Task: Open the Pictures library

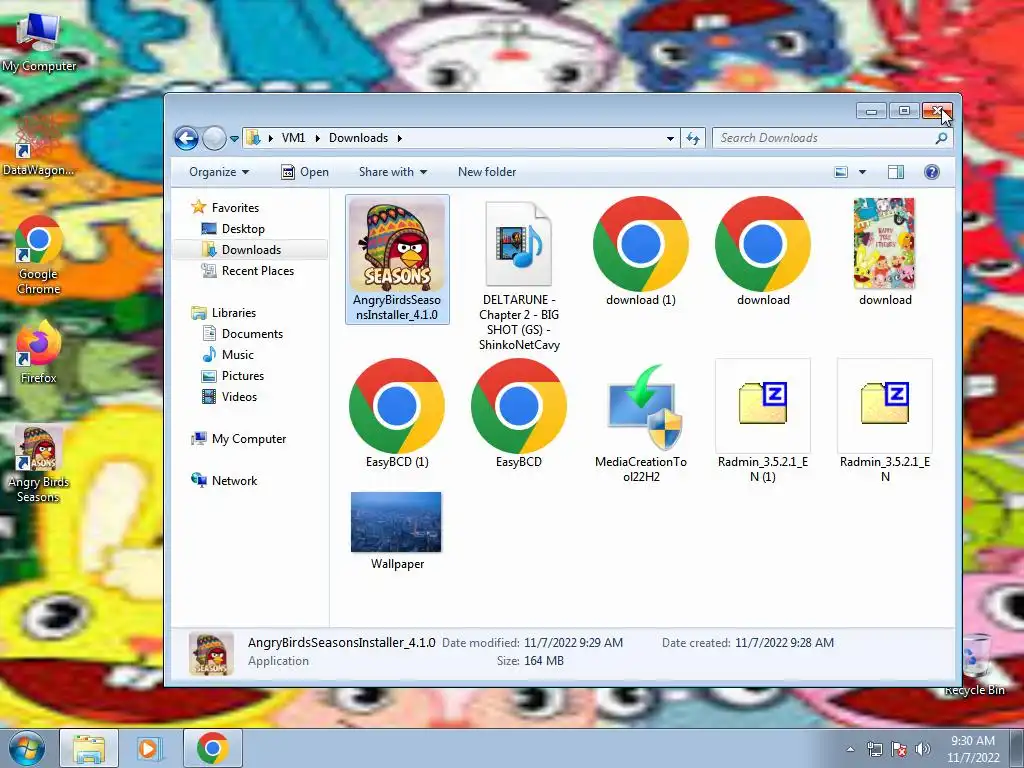Action: point(242,376)
